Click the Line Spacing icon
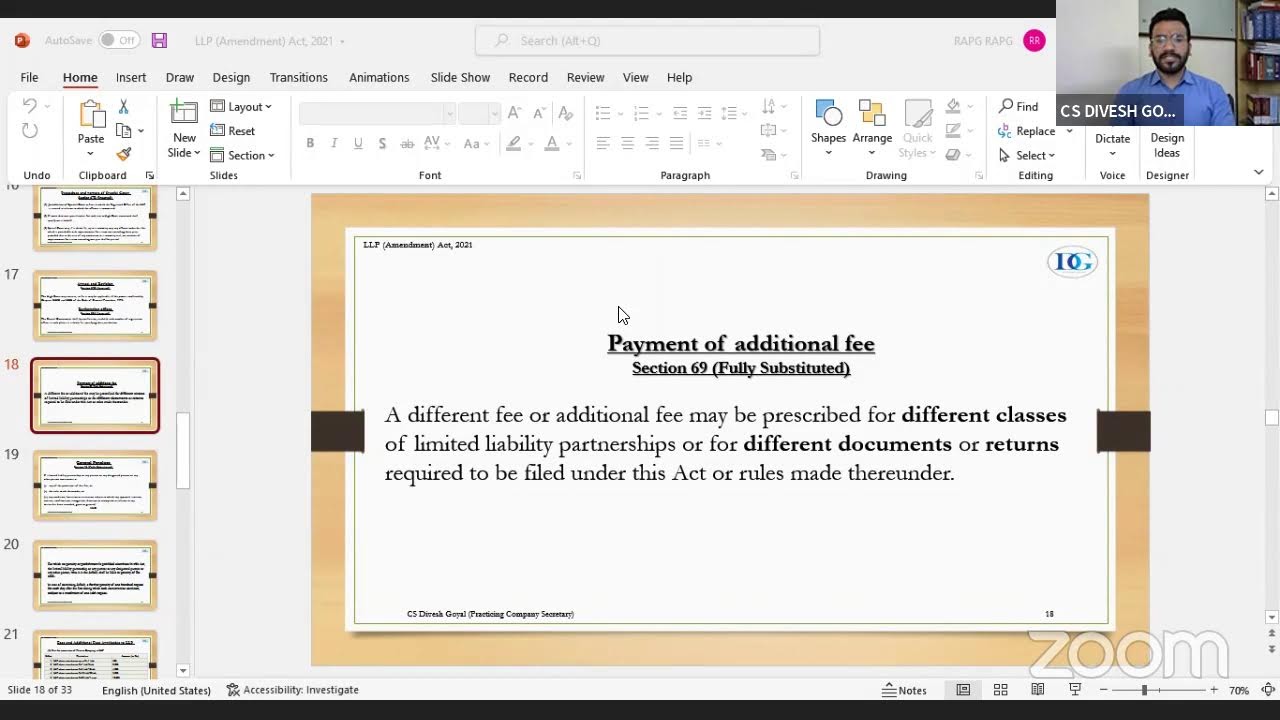 pos(730,113)
